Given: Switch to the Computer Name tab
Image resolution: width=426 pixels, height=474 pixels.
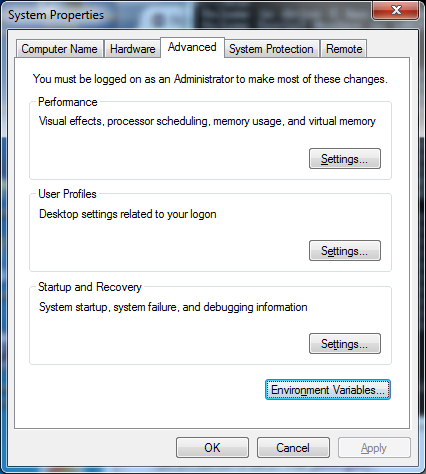Looking at the screenshot, I should pos(59,49).
